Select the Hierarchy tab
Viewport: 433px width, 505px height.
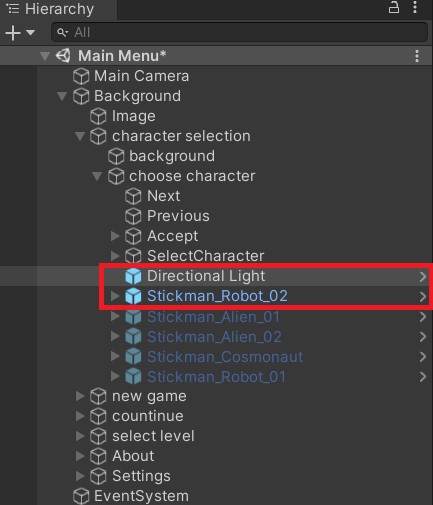52,9
